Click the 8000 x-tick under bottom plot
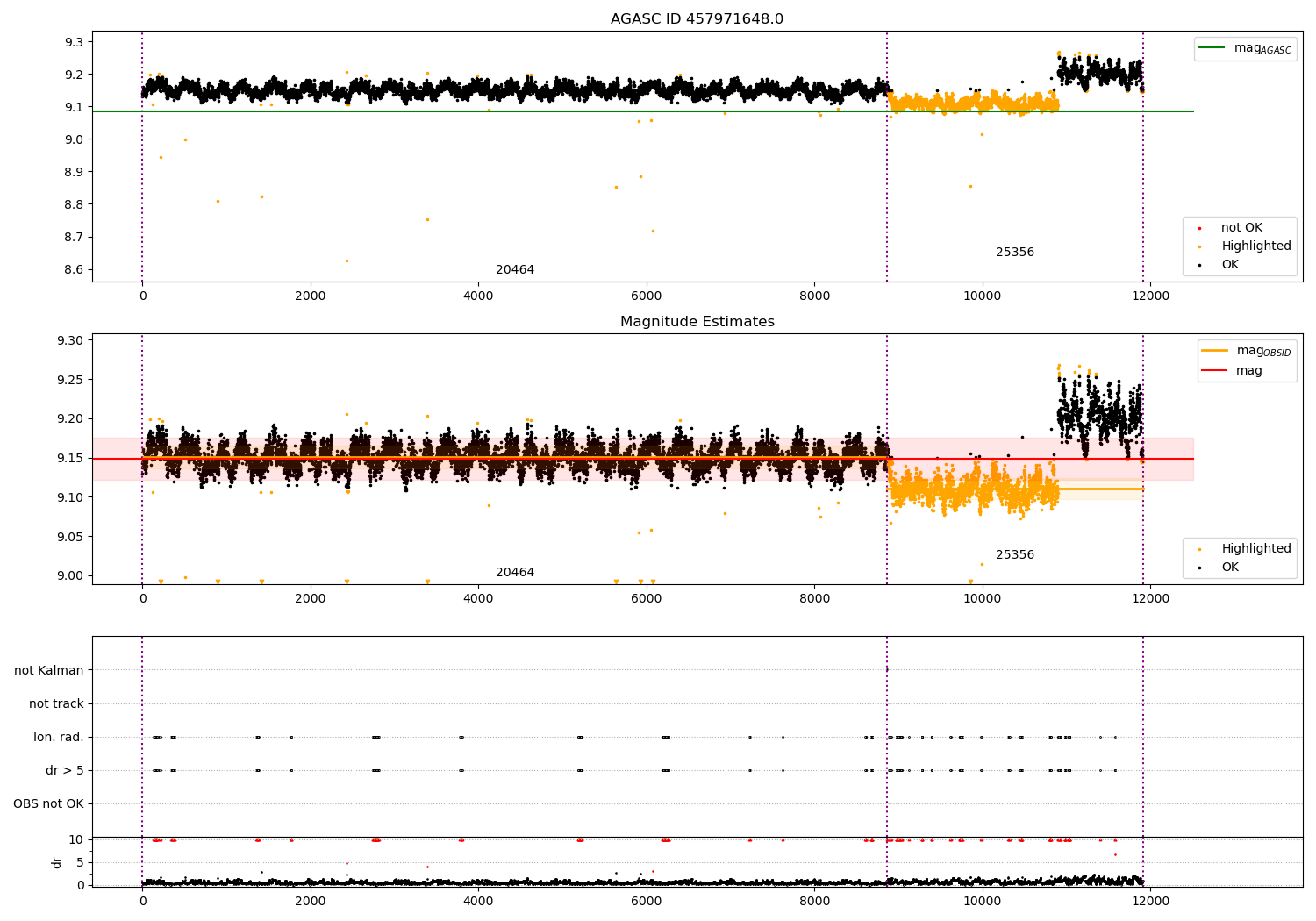Image resolution: width=1316 pixels, height=921 pixels. pos(814,901)
